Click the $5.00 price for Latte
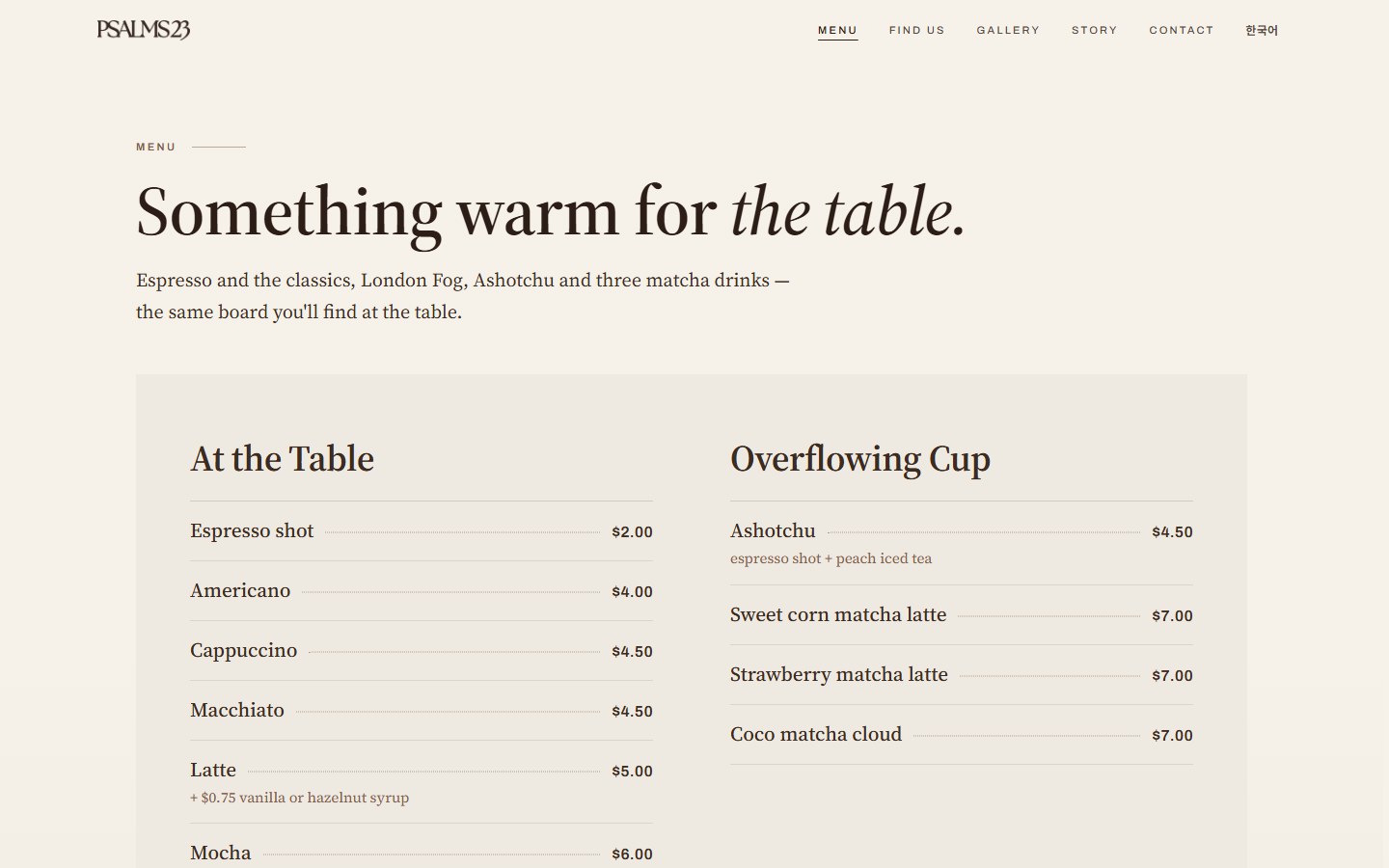 tap(633, 771)
